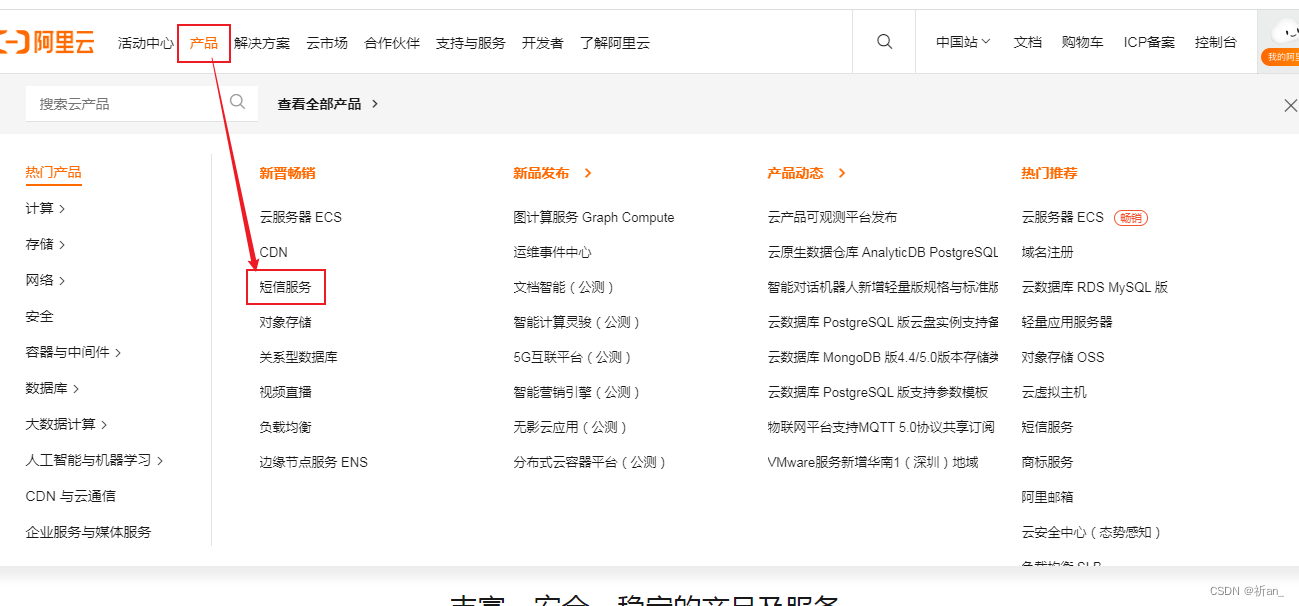Viewport: 1299px width, 606px height.
Task: Select the CDN 与云通信 category
Action: tap(71, 496)
